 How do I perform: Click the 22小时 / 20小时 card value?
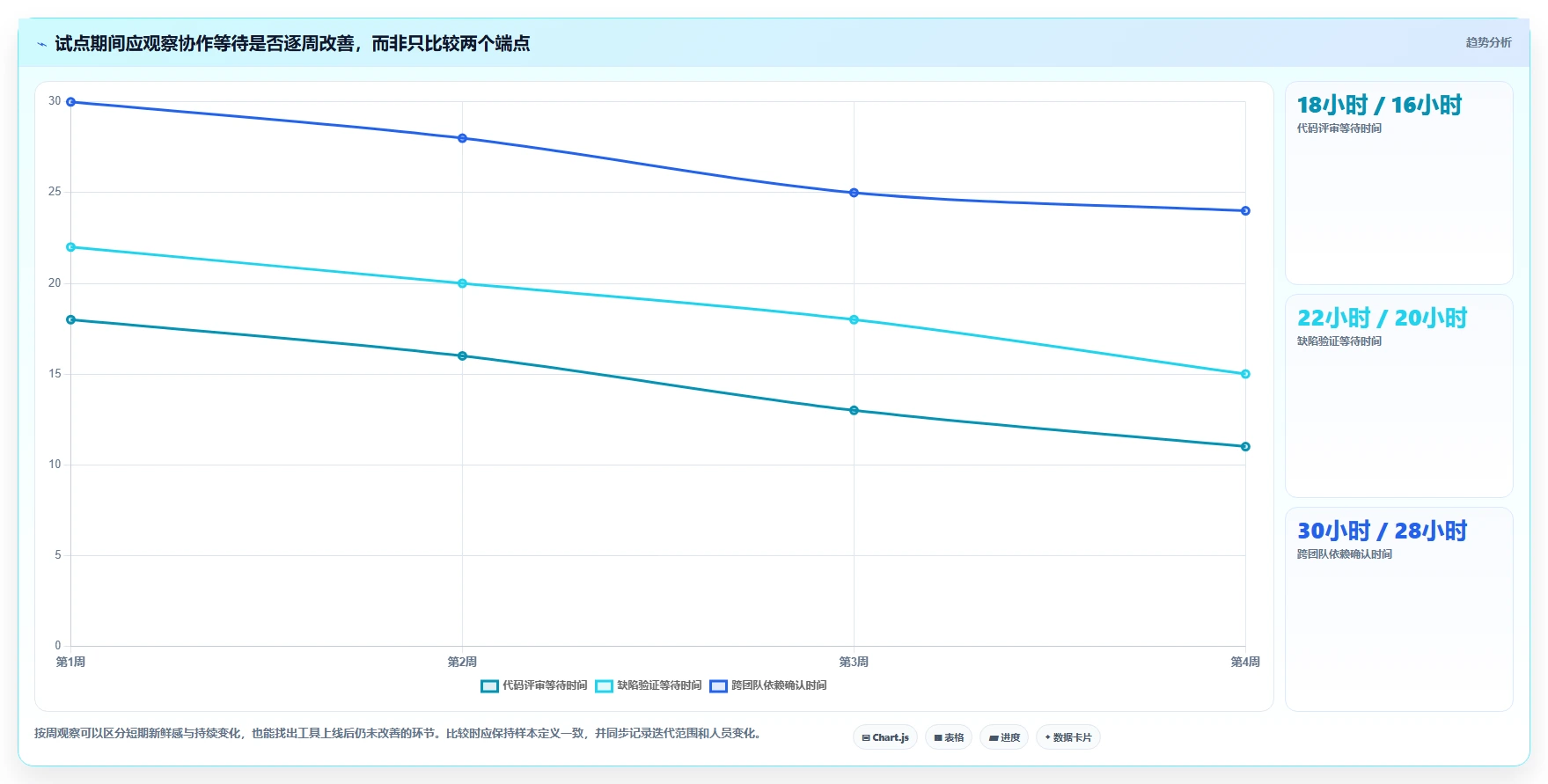[1382, 319]
